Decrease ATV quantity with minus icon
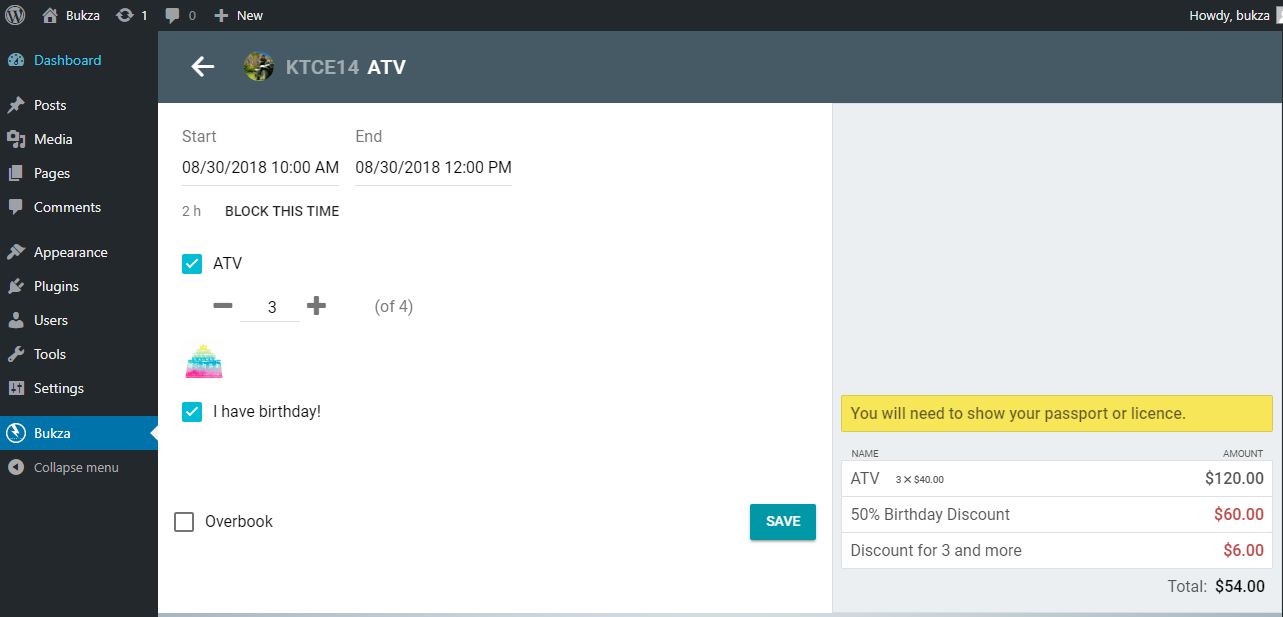 tap(223, 306)
